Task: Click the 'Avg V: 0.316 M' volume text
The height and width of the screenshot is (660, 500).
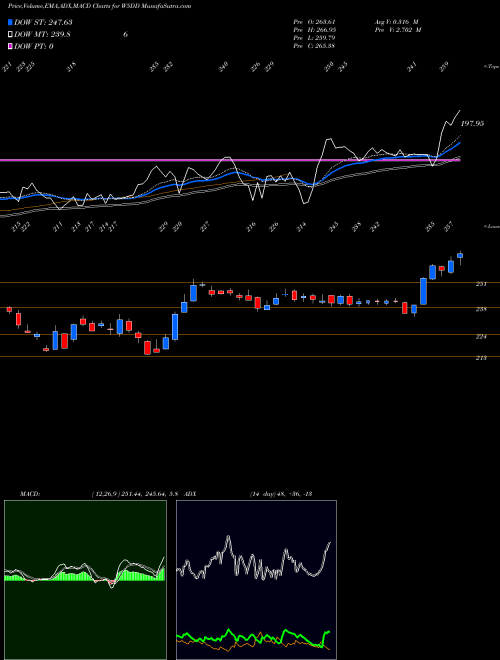Action: (397, 22)
